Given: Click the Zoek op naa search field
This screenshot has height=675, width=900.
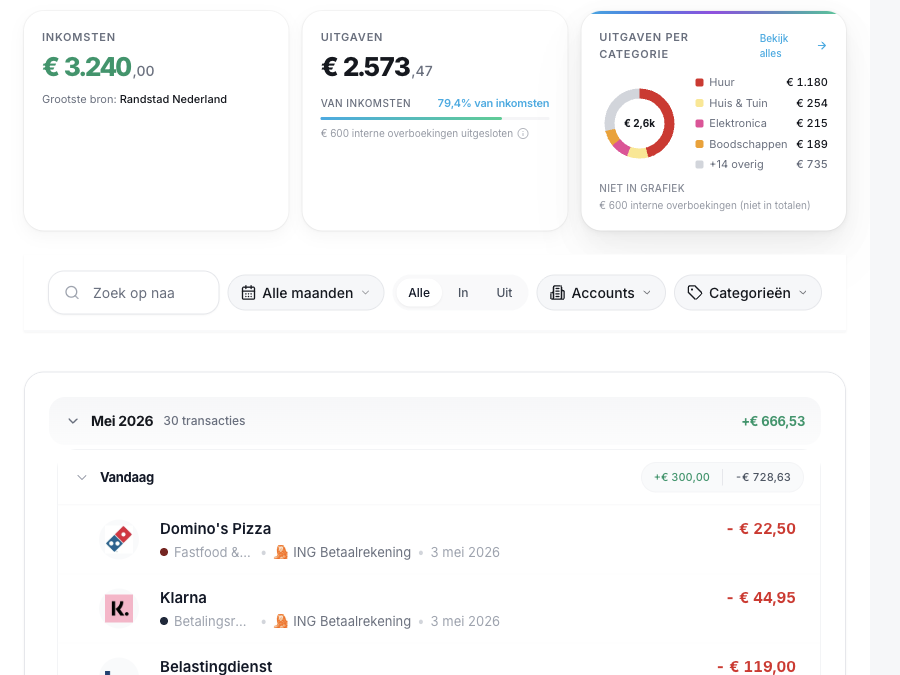Looking at the screenshot, I should tap(134, 293).
